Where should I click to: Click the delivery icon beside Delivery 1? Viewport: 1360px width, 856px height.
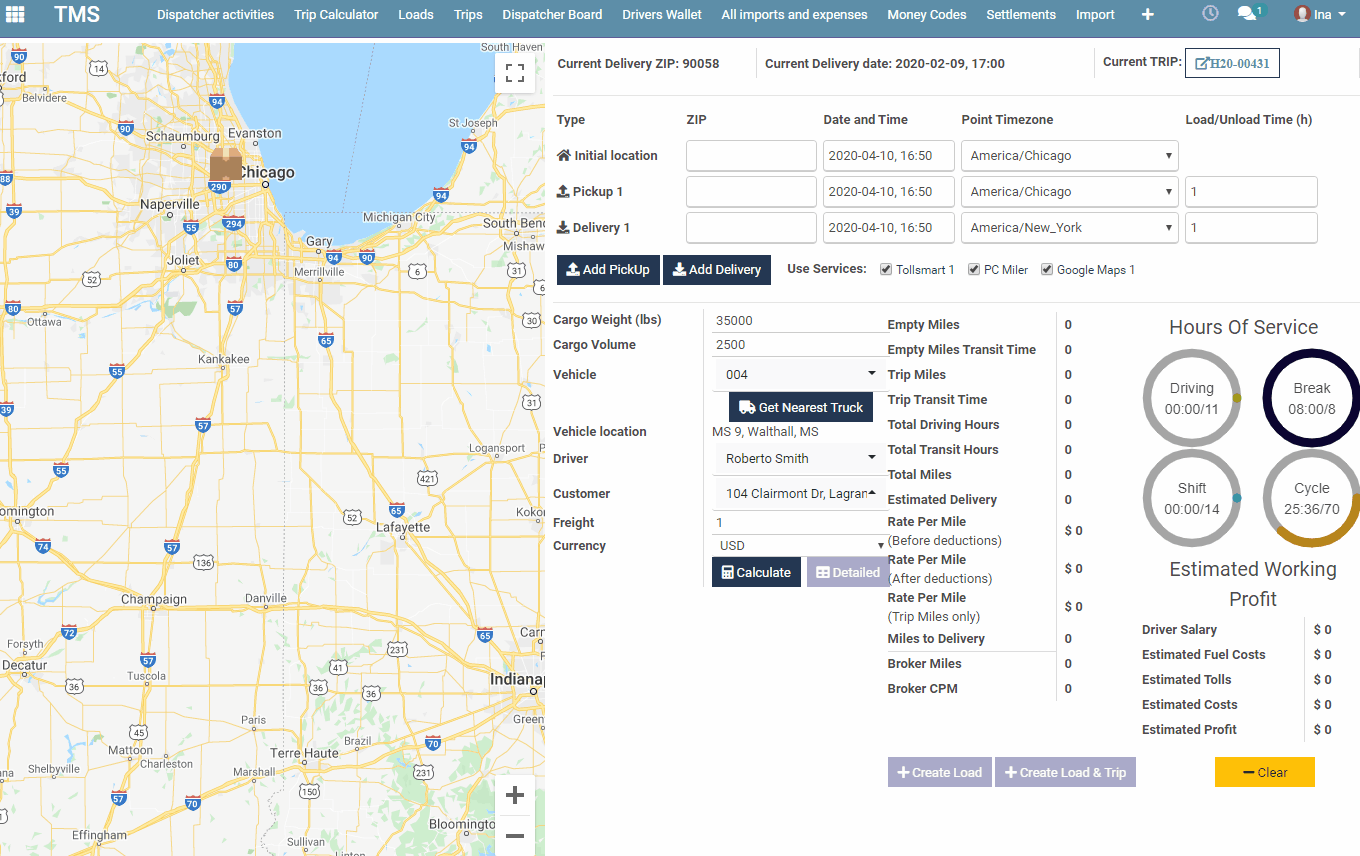coord(564,227)
